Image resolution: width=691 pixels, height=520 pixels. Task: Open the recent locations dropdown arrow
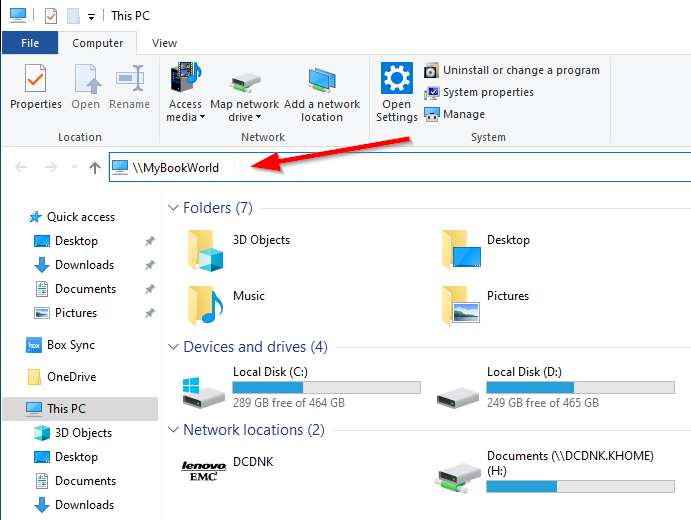pos(74,167)
